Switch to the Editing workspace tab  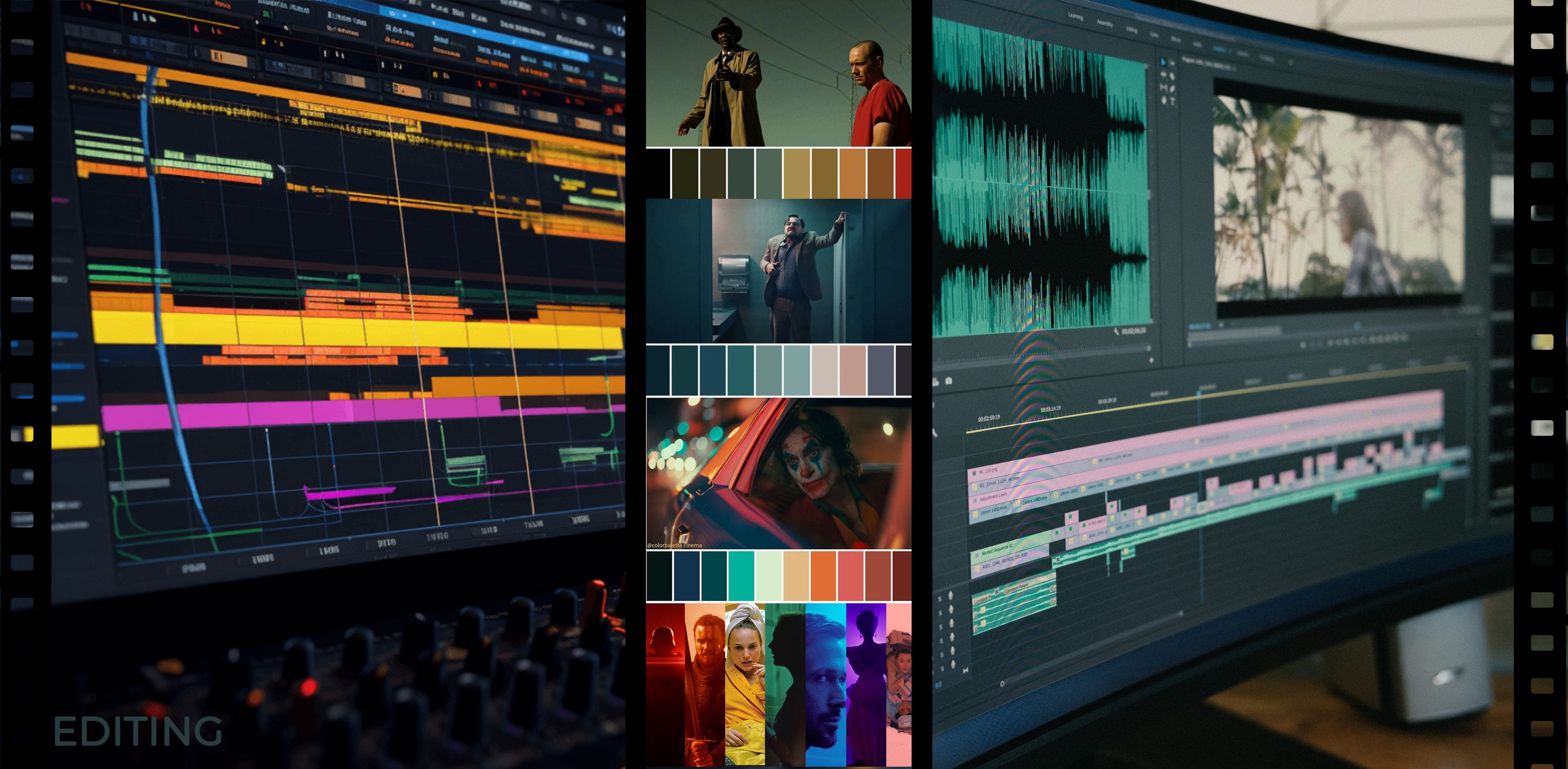[x=1132, y=30]
